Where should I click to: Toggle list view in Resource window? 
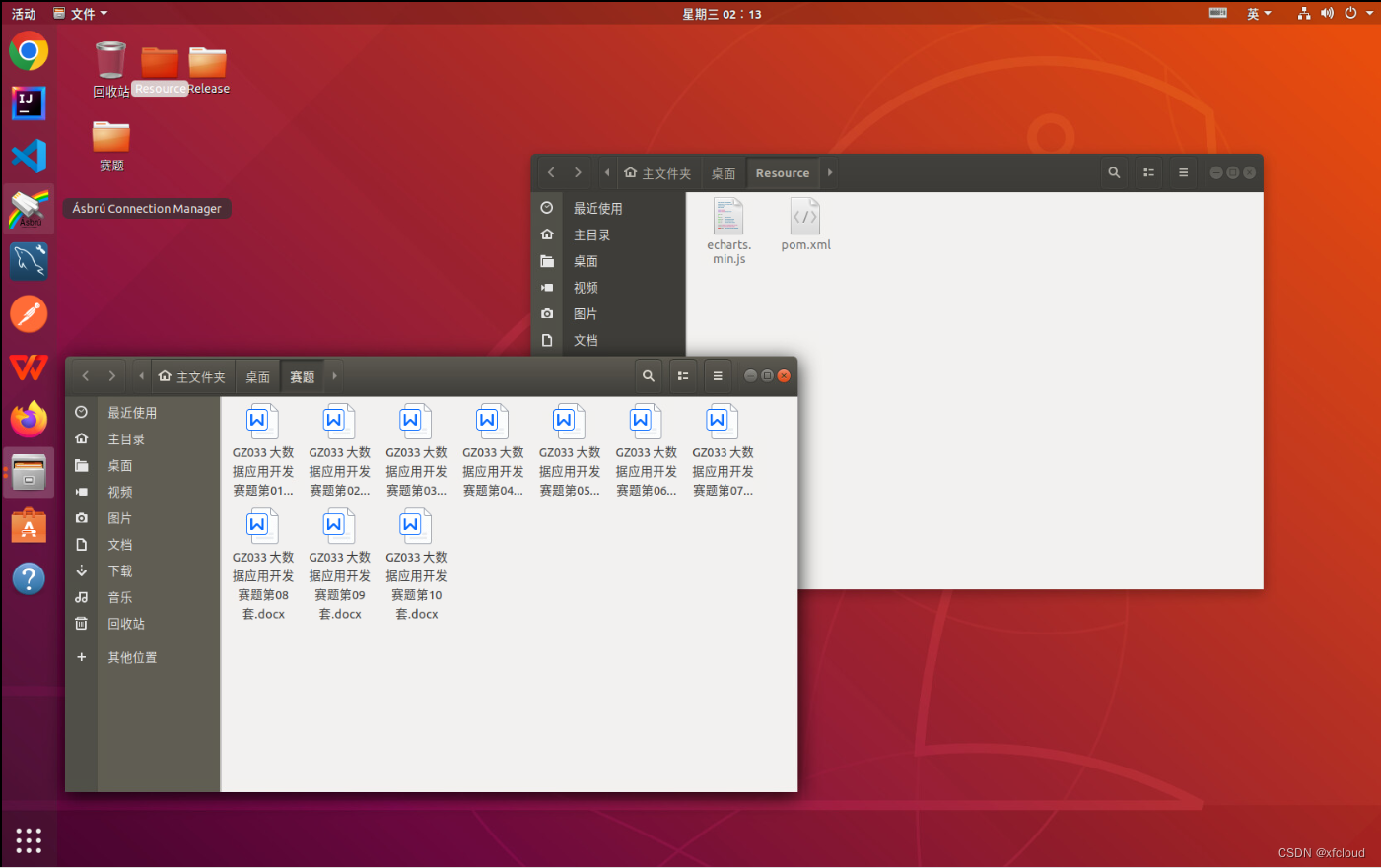tap(1148, 172)
